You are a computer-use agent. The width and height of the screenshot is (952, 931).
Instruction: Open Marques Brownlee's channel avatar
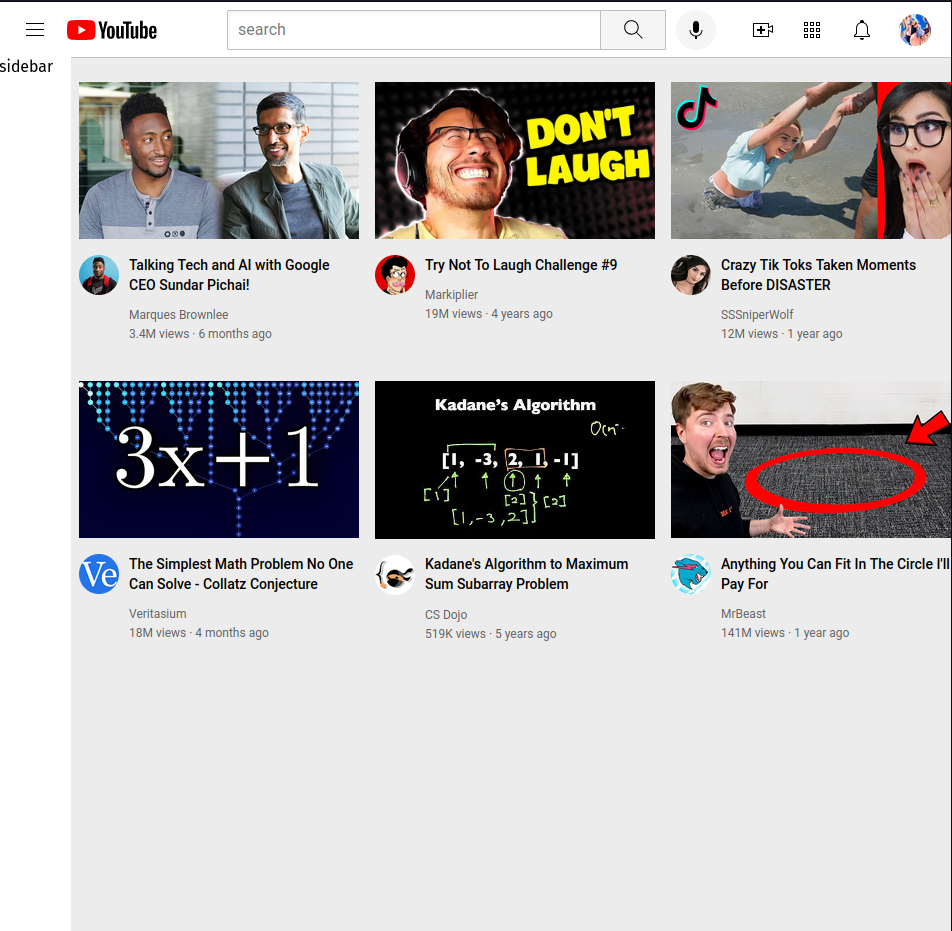point(98,275)
